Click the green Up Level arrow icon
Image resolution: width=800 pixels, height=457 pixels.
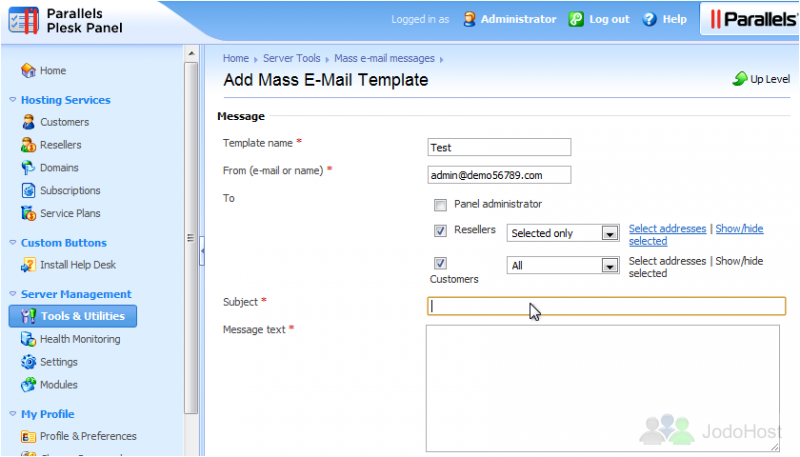(740, 79)
